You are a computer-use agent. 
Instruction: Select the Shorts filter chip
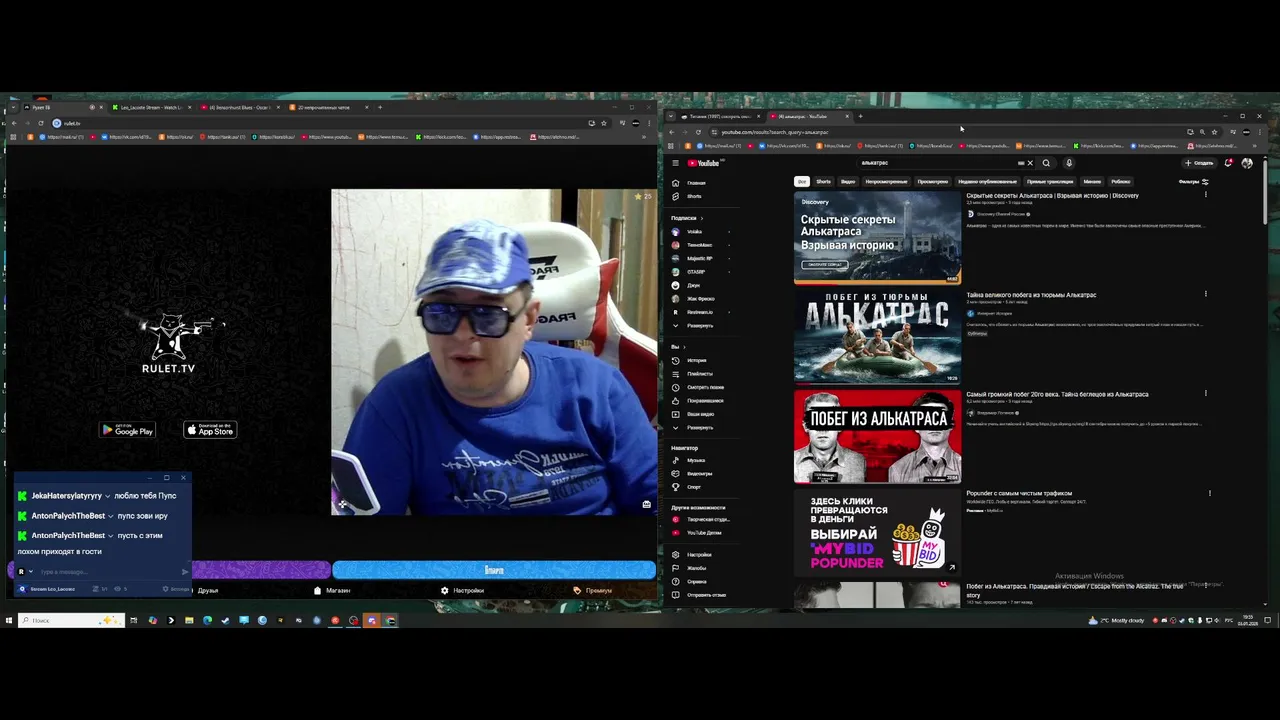click(x=823, y=182)
